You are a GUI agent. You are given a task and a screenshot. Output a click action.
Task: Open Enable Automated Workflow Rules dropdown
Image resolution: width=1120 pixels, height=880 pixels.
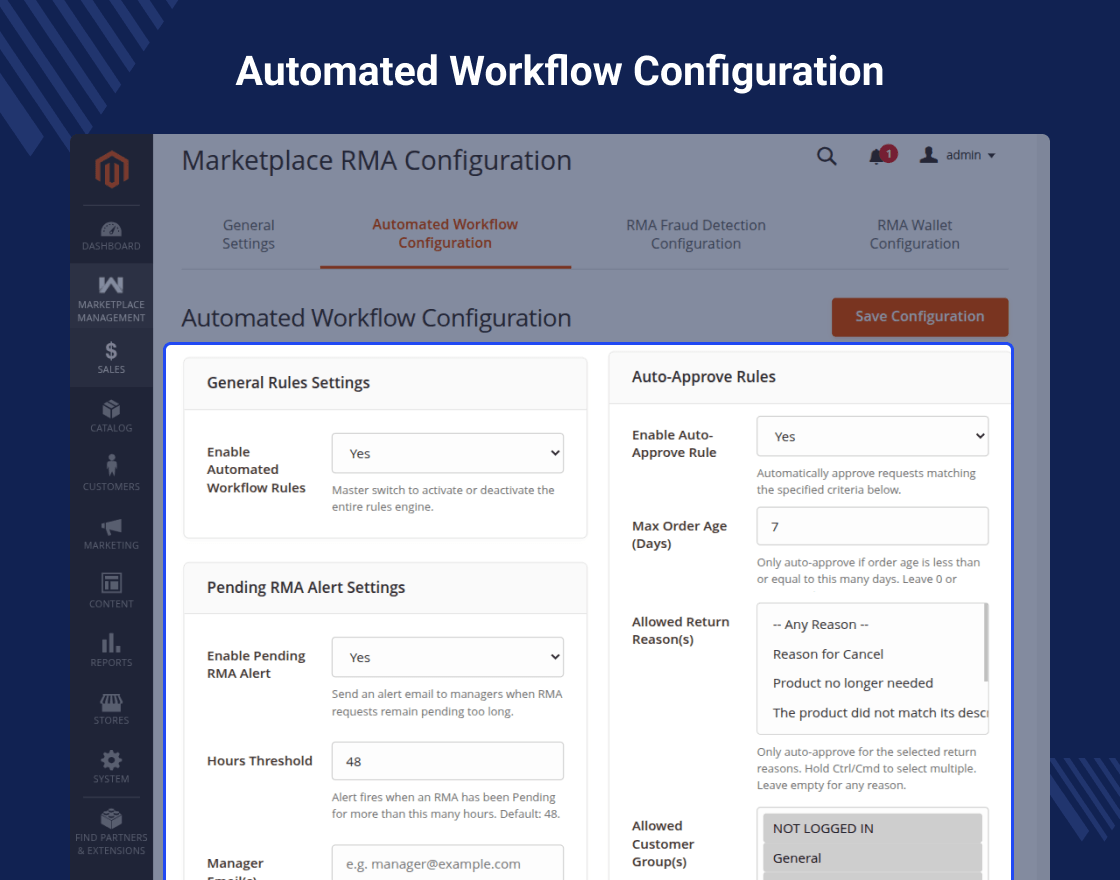448,453
